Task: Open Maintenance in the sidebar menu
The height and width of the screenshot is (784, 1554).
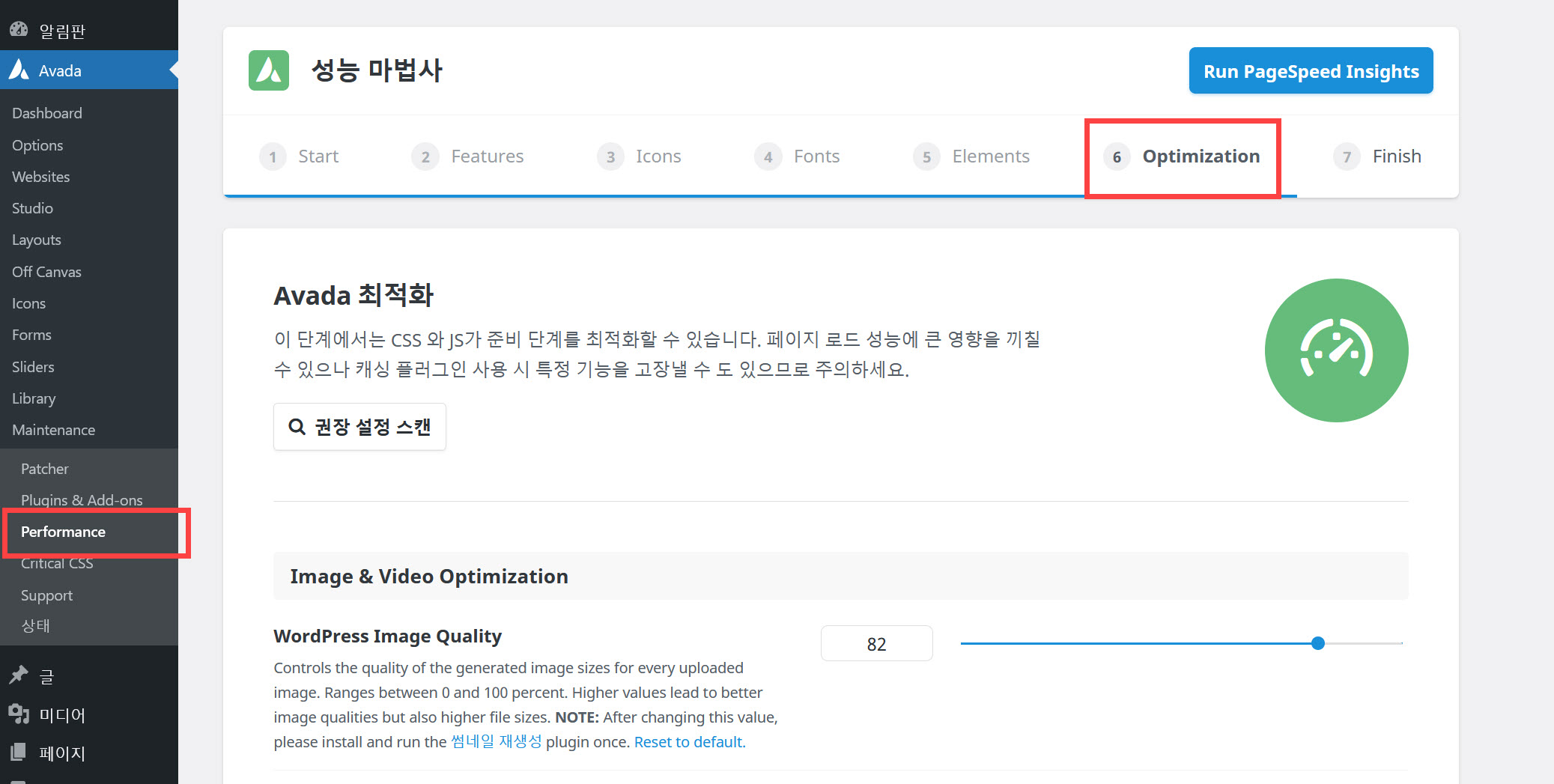Action: pos(53,430)
